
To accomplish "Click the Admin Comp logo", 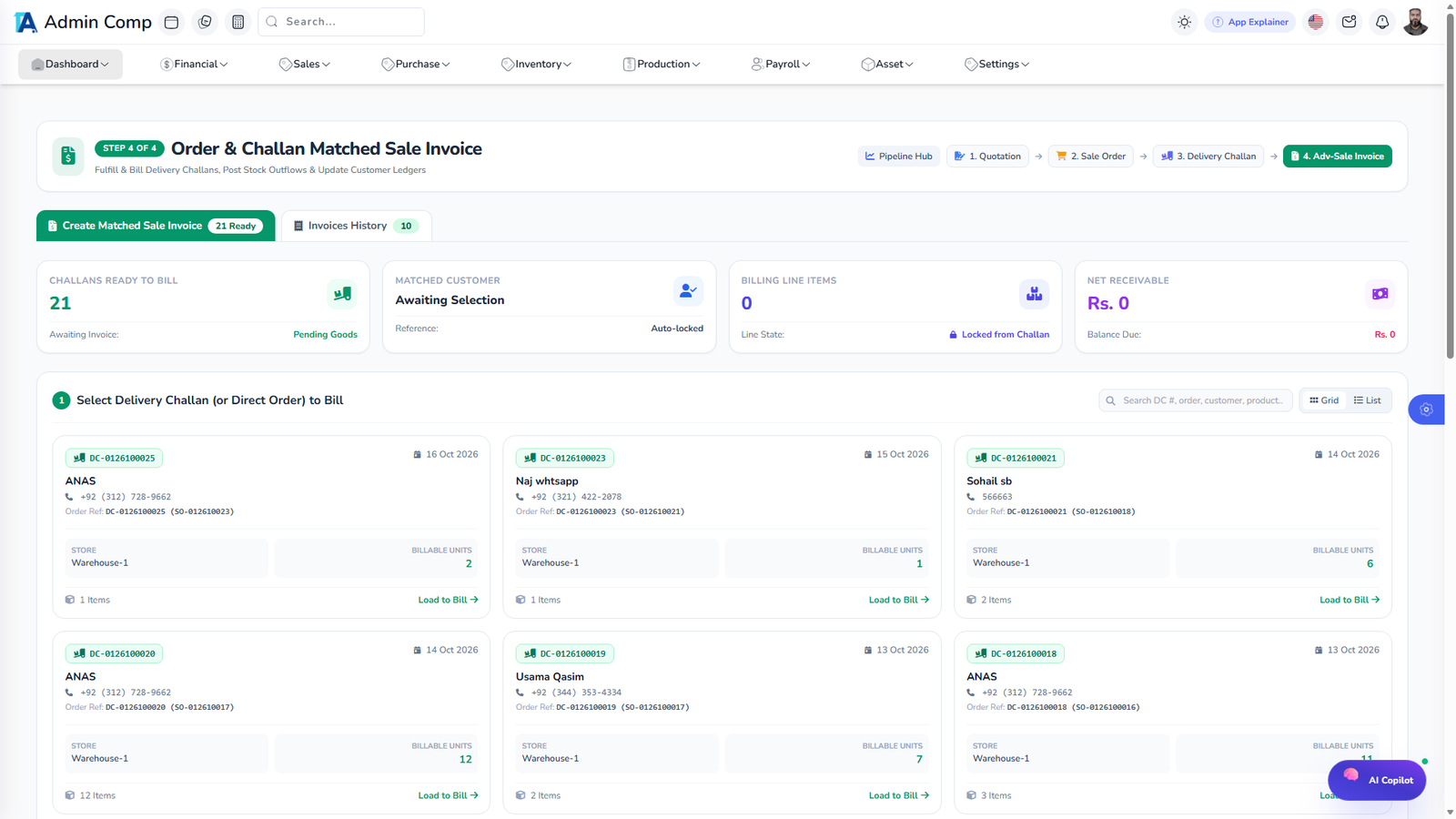I will point(84,22).
